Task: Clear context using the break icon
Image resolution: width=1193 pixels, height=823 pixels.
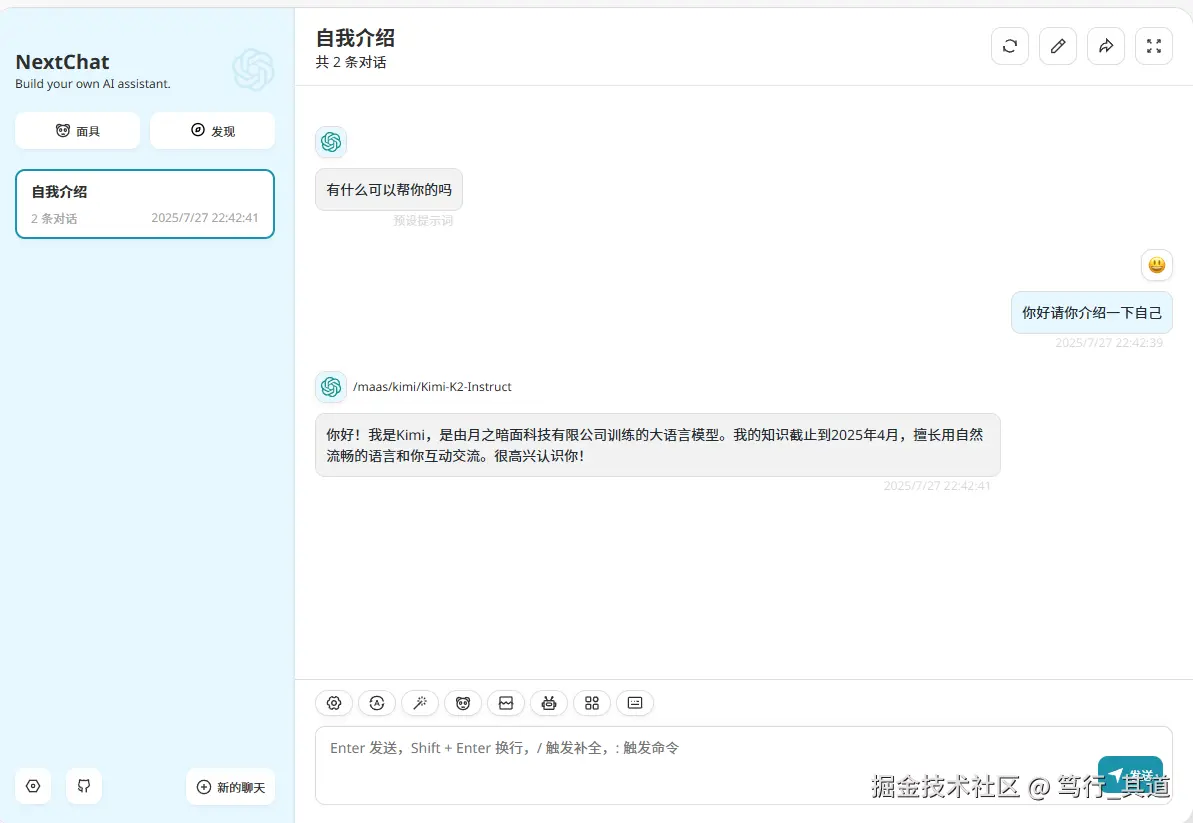Action: tap(505, 703)
